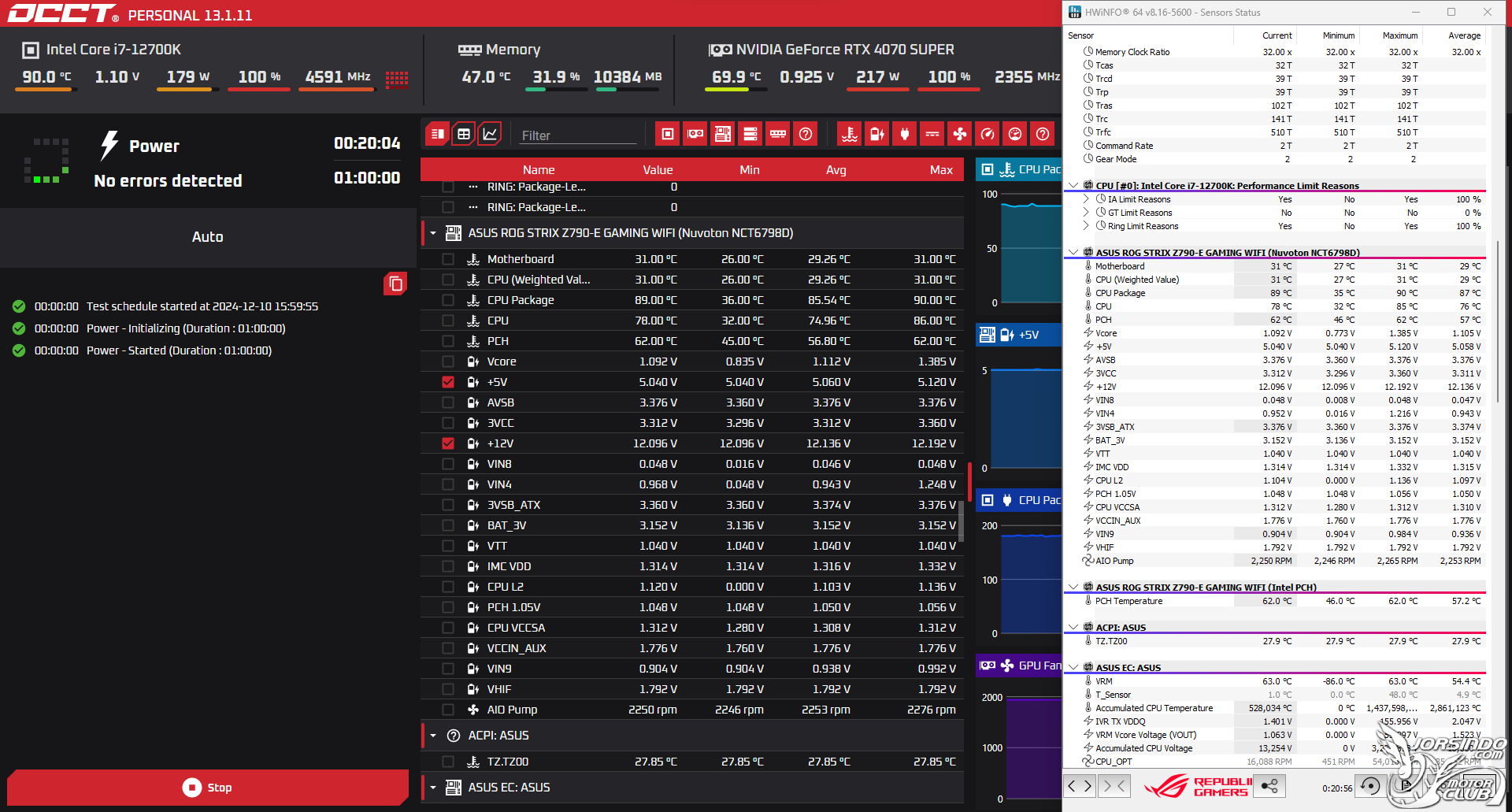The width and height of the screenshot is (1512, 812).
Task: Click the other-sensor-types question mark filter
Action: (x=1043, y=134)
